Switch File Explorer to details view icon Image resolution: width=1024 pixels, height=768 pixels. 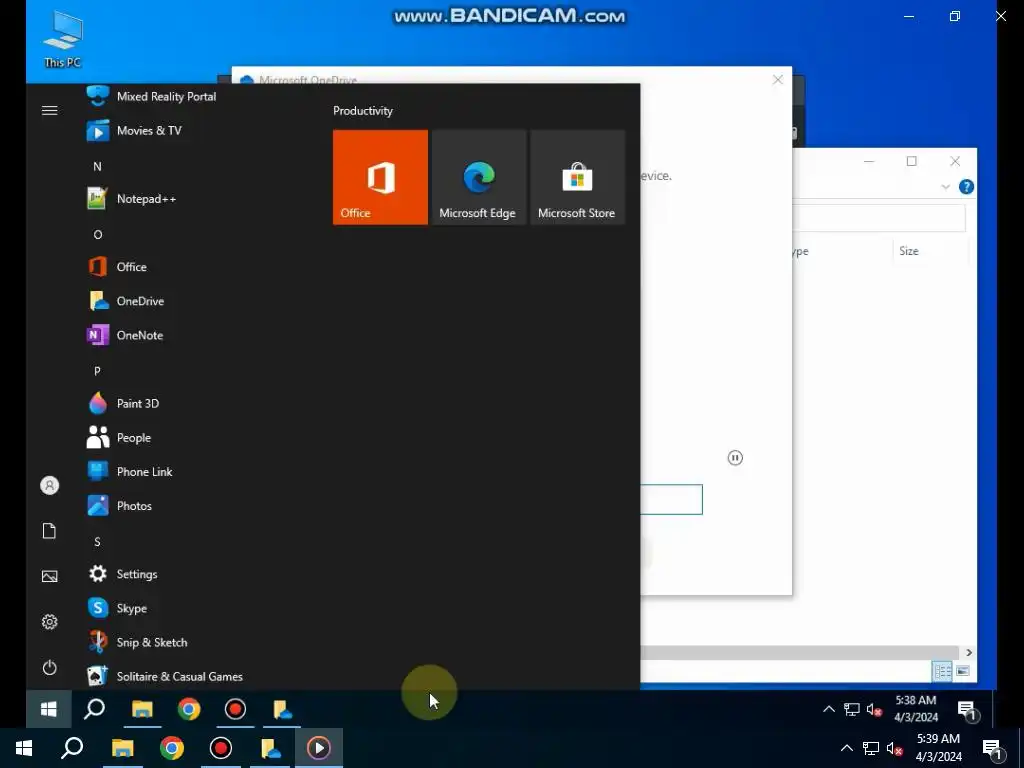[x=942, y=671]
